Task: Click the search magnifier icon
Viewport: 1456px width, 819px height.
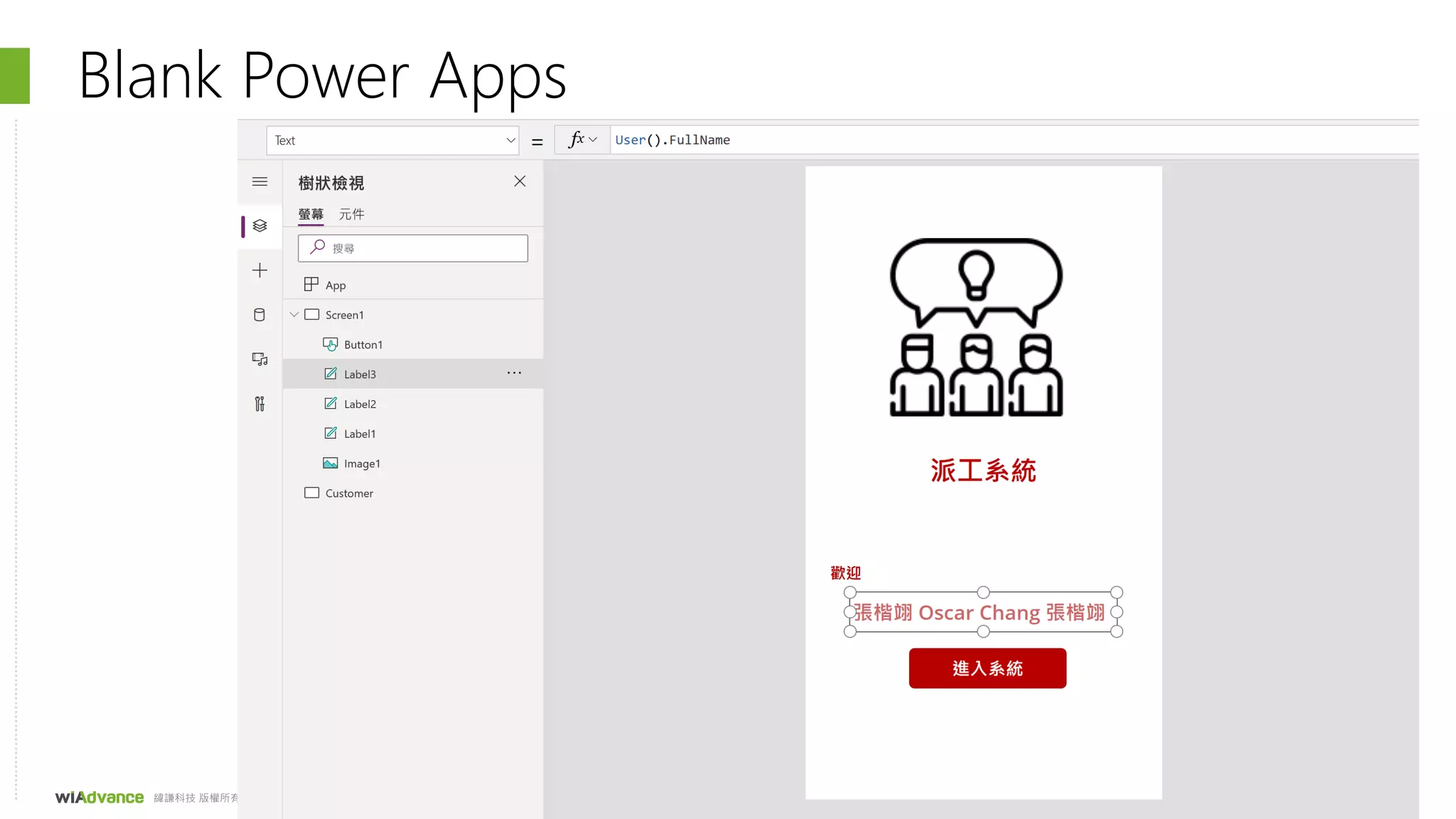Action: tap(317, 247)
